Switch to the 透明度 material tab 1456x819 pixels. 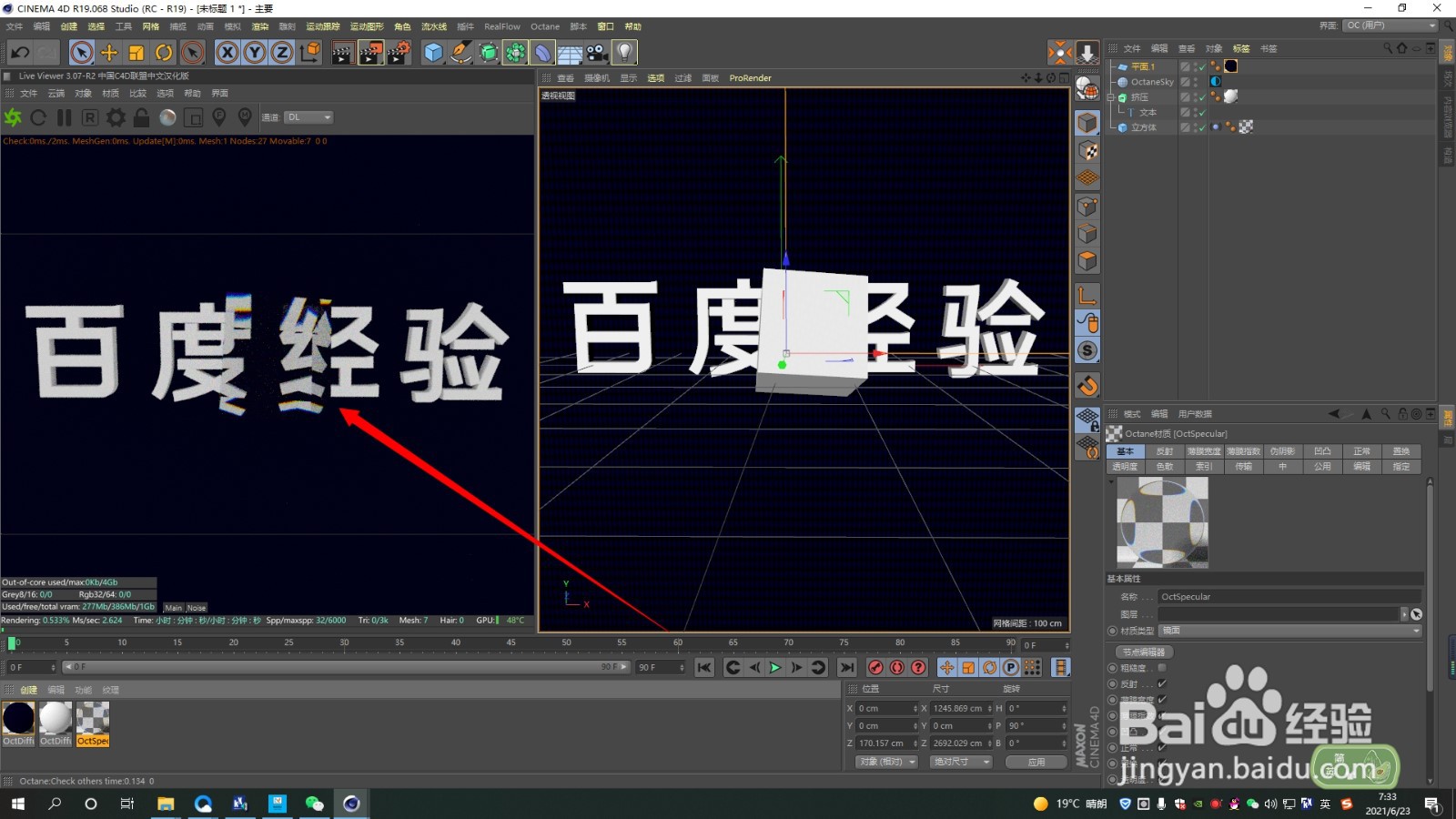1125,467
